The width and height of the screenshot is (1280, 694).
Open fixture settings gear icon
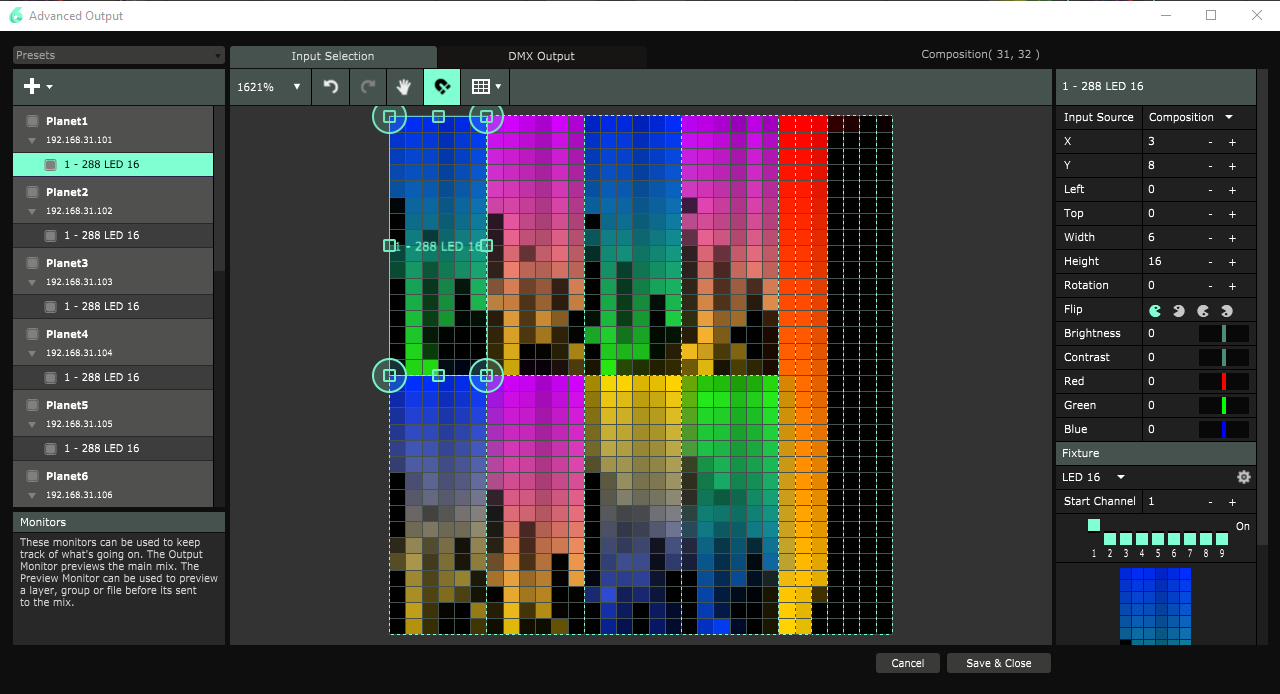click(x=1243, y=477)
